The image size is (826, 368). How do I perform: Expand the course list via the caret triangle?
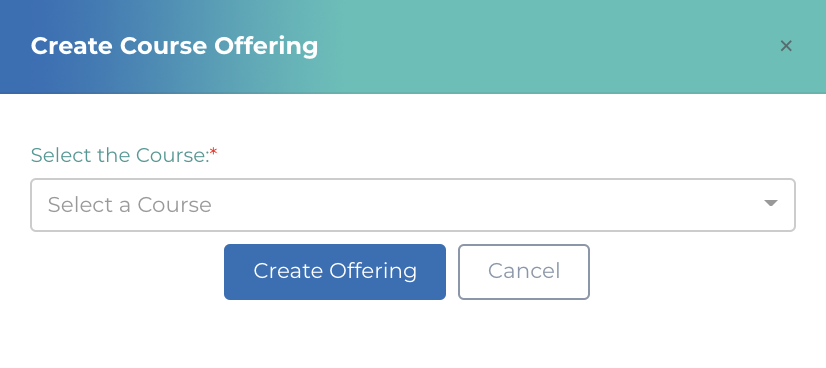[771, 203]
